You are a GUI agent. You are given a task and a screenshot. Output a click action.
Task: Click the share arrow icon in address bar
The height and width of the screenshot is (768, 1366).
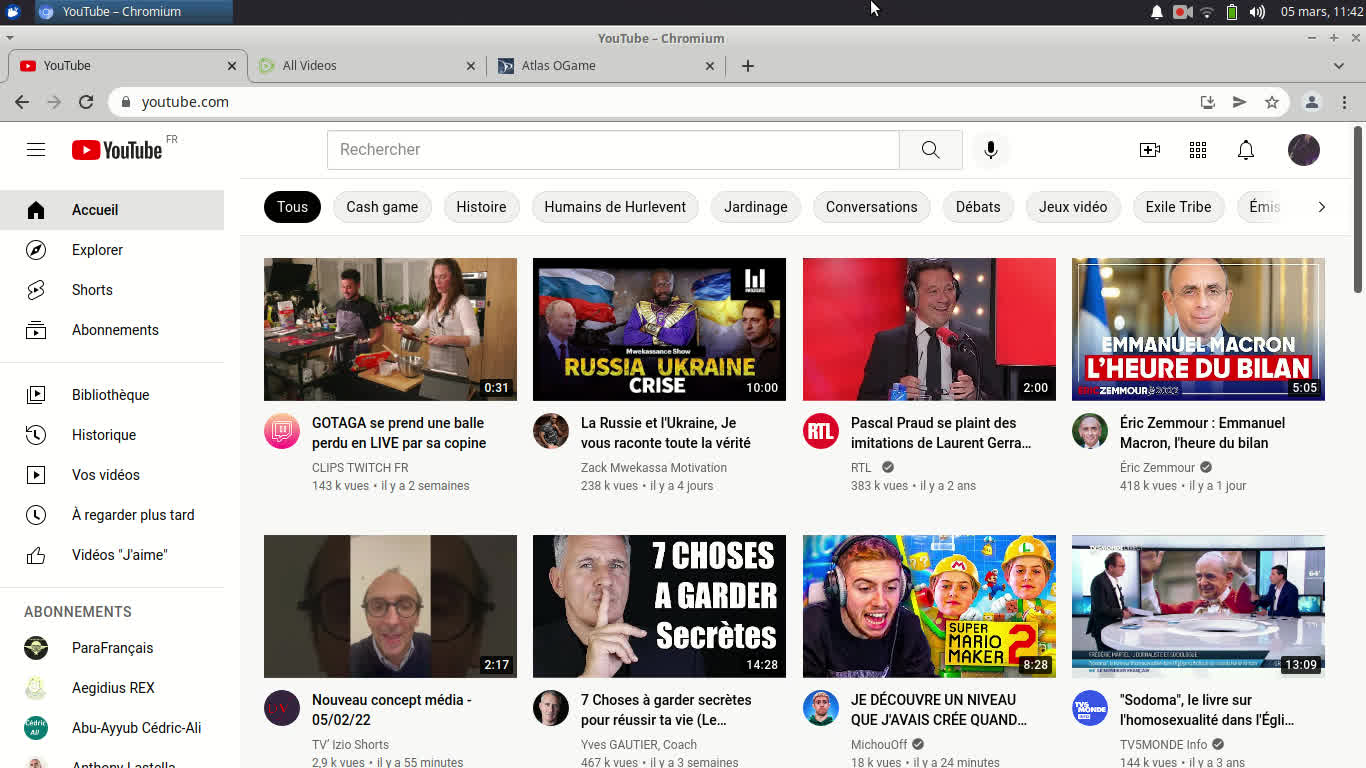[1239, 102]
